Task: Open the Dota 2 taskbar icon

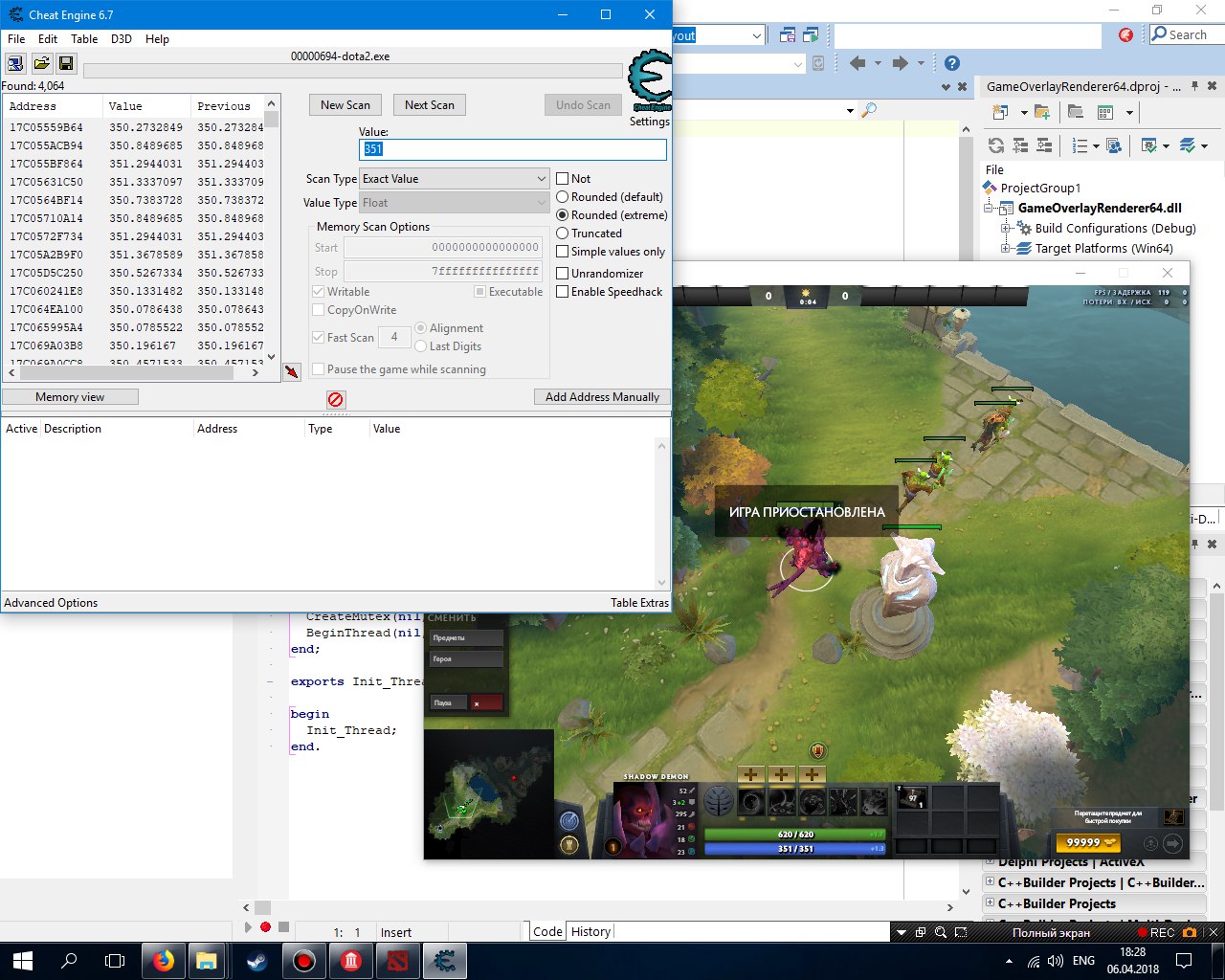Action: 397,960
